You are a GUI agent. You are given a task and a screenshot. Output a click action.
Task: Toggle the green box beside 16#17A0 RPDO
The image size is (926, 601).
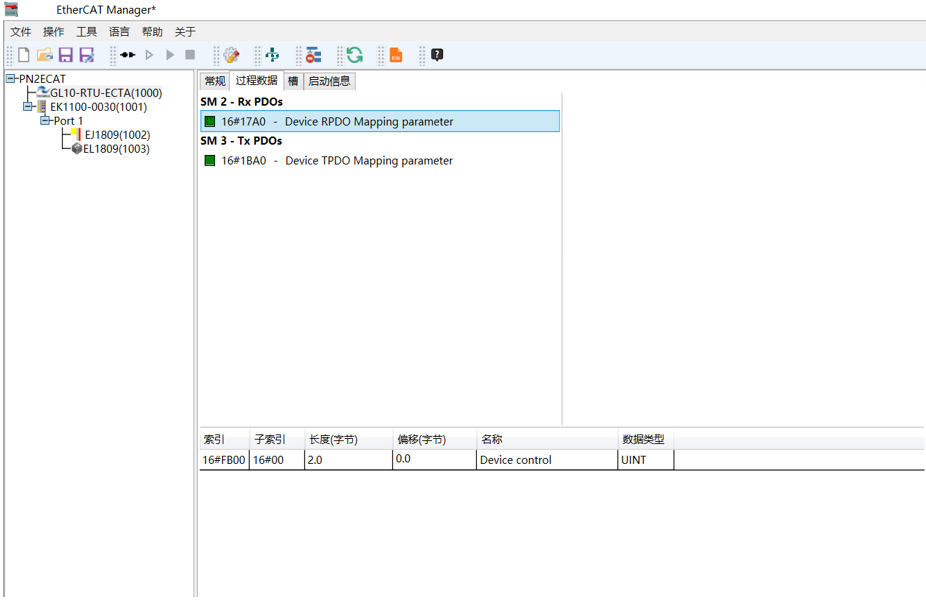click(x=210, y=122)
